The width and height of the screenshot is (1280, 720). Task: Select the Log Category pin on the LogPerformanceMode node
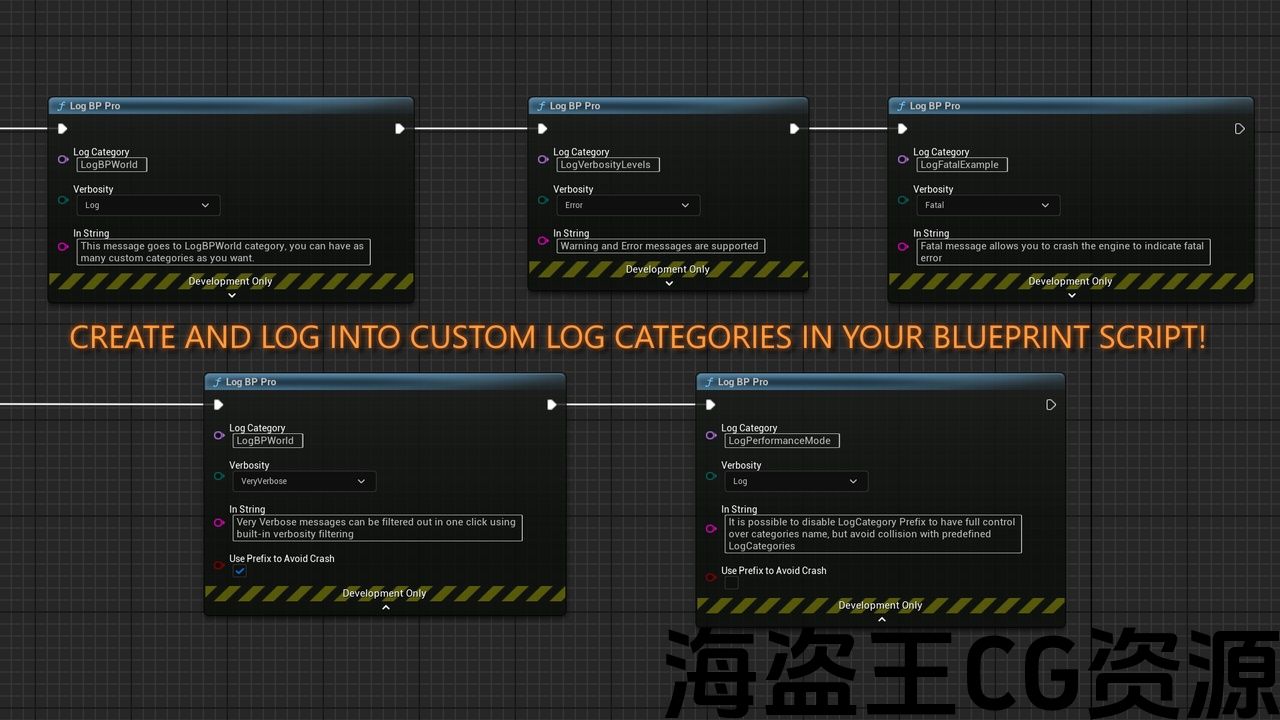711,436
